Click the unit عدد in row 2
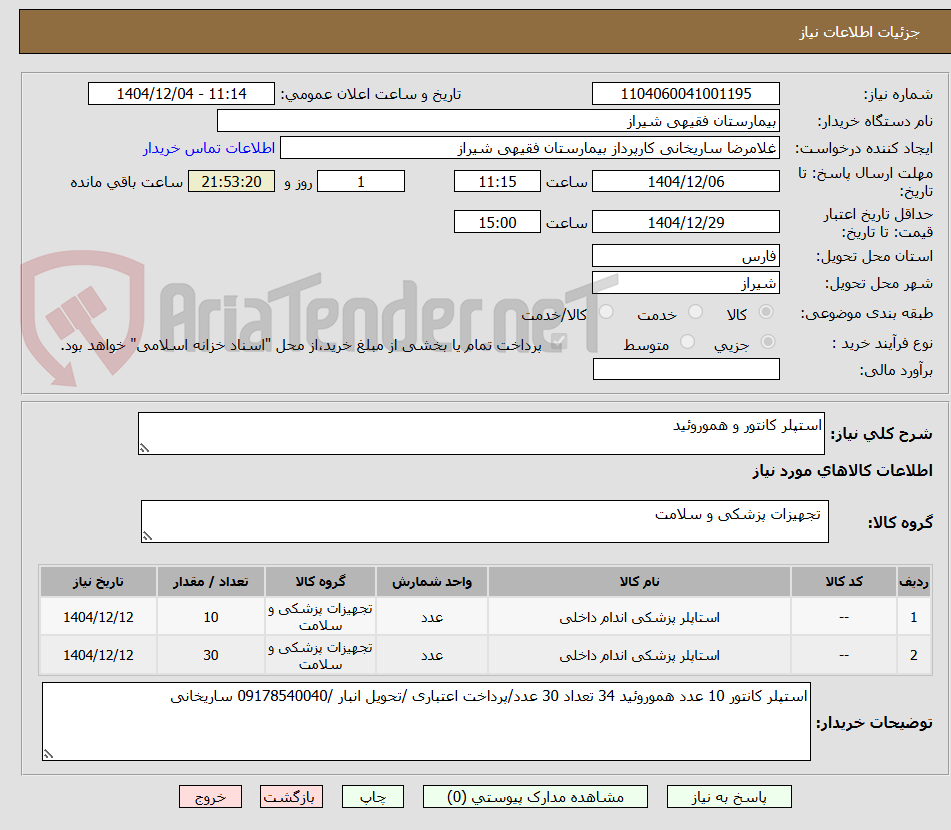 432,655
